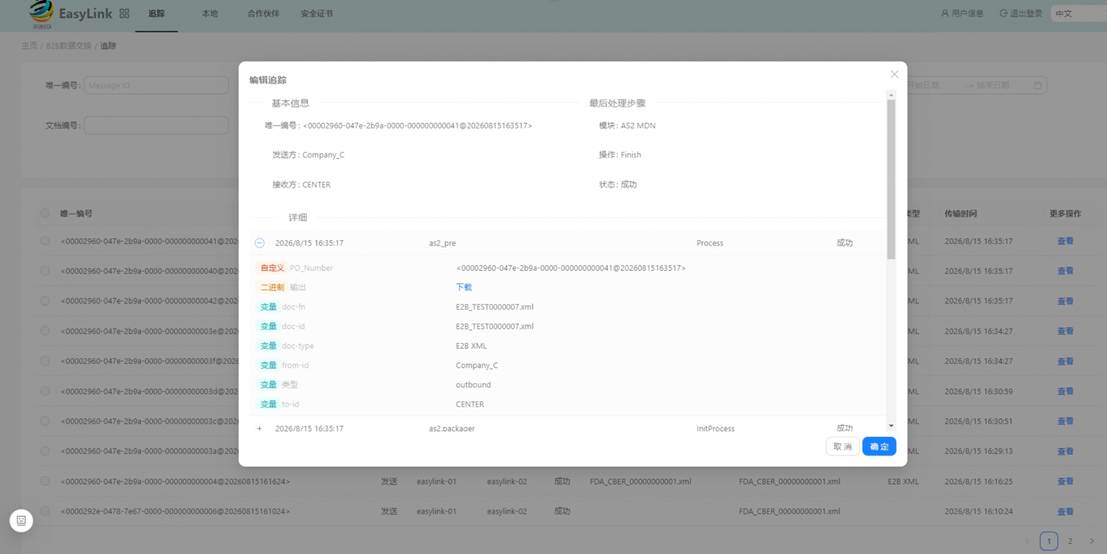Click the from-id variable label

coord(295,366)
